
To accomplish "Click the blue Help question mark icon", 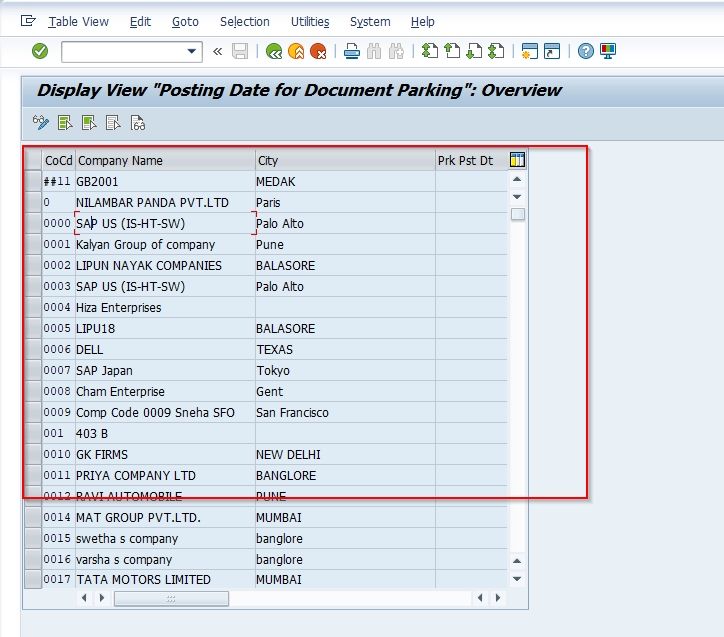I will pos(585,51).
